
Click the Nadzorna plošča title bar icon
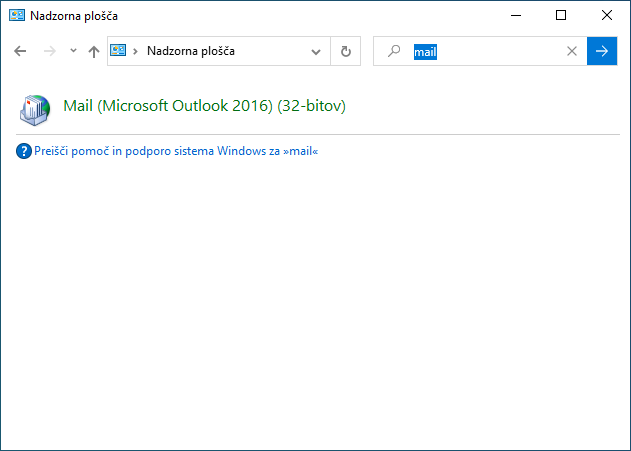pyautogui.click(x=17, y=16)
